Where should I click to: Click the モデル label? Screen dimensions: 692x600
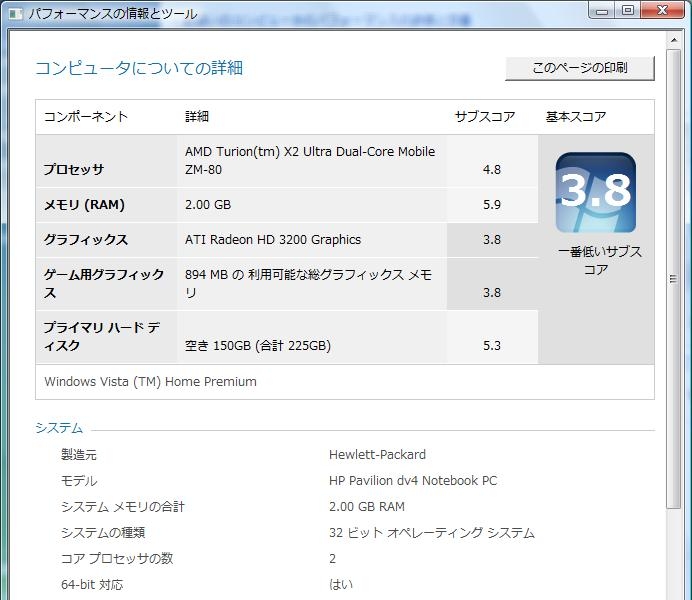[x=79, y=480]
